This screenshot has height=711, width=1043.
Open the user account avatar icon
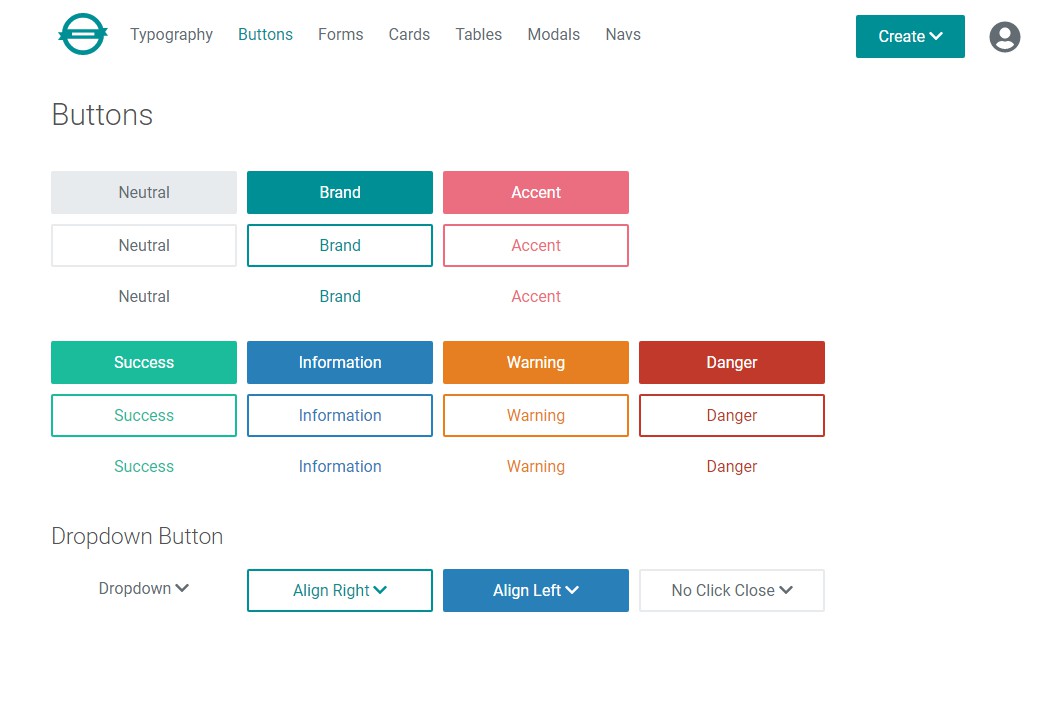click(x=1004, y=37)
